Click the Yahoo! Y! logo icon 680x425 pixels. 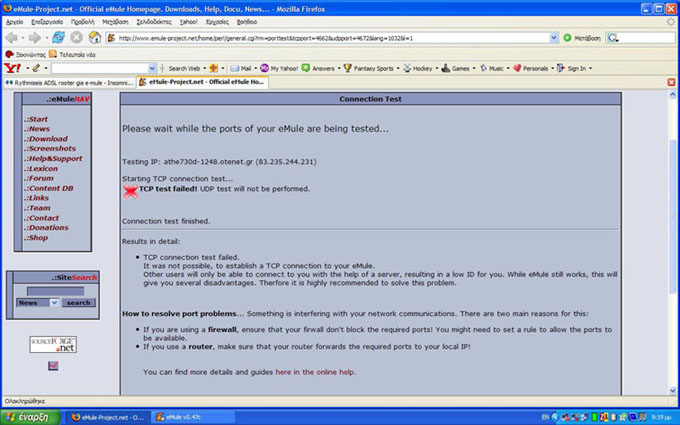point(12,68)
